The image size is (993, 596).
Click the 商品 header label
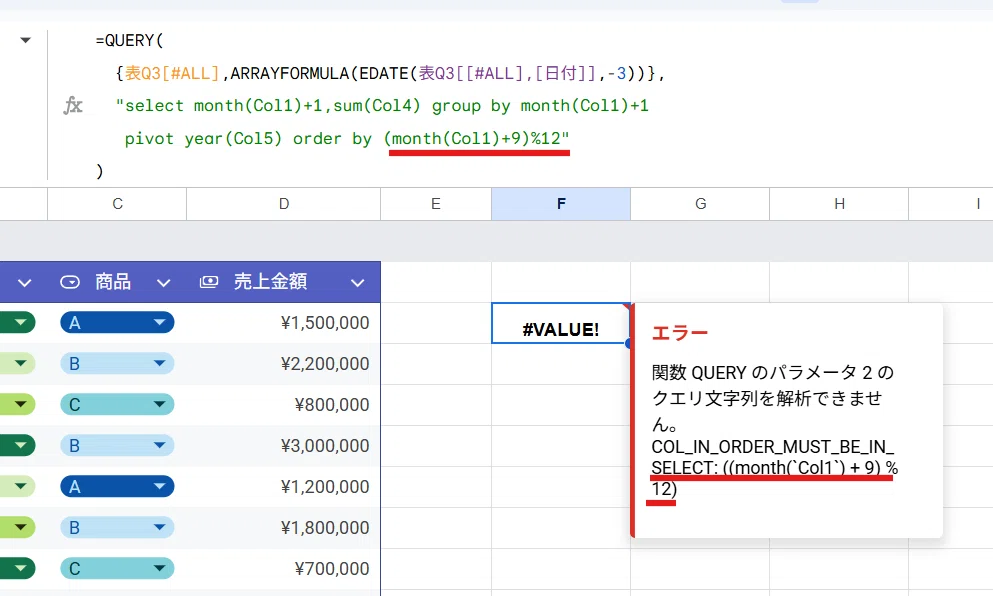tap(113, 282)
